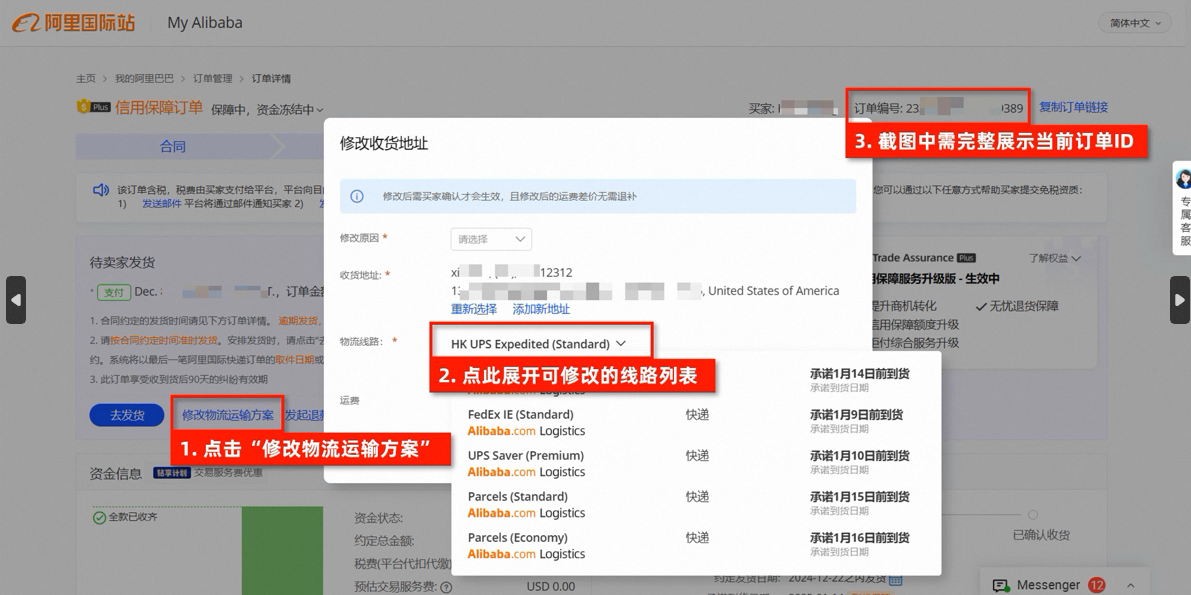Click 发送邮件 link in the notice
The width and height of the screenshot is (1191, 595).
[162, 204]
